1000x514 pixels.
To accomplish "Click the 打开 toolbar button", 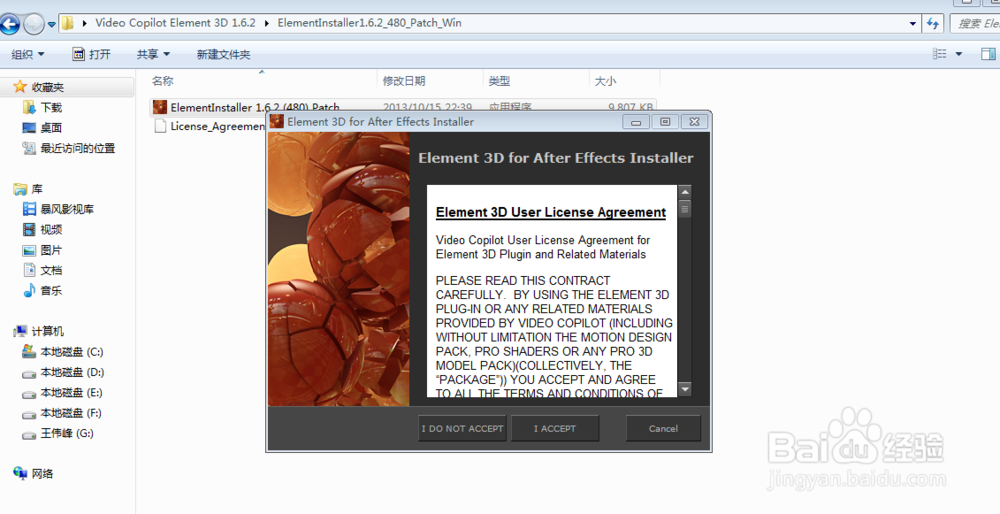I will (91, 54).
